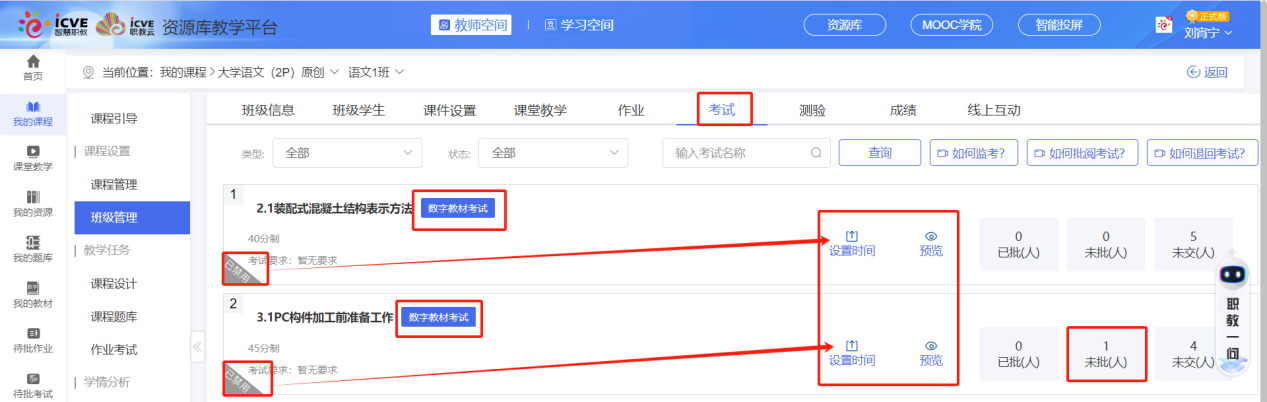The height and width of the screenshot is (402, 1267).
Task: Open exam title 2.1装配式混凝土结构表示方法
Action: (334, 209)
